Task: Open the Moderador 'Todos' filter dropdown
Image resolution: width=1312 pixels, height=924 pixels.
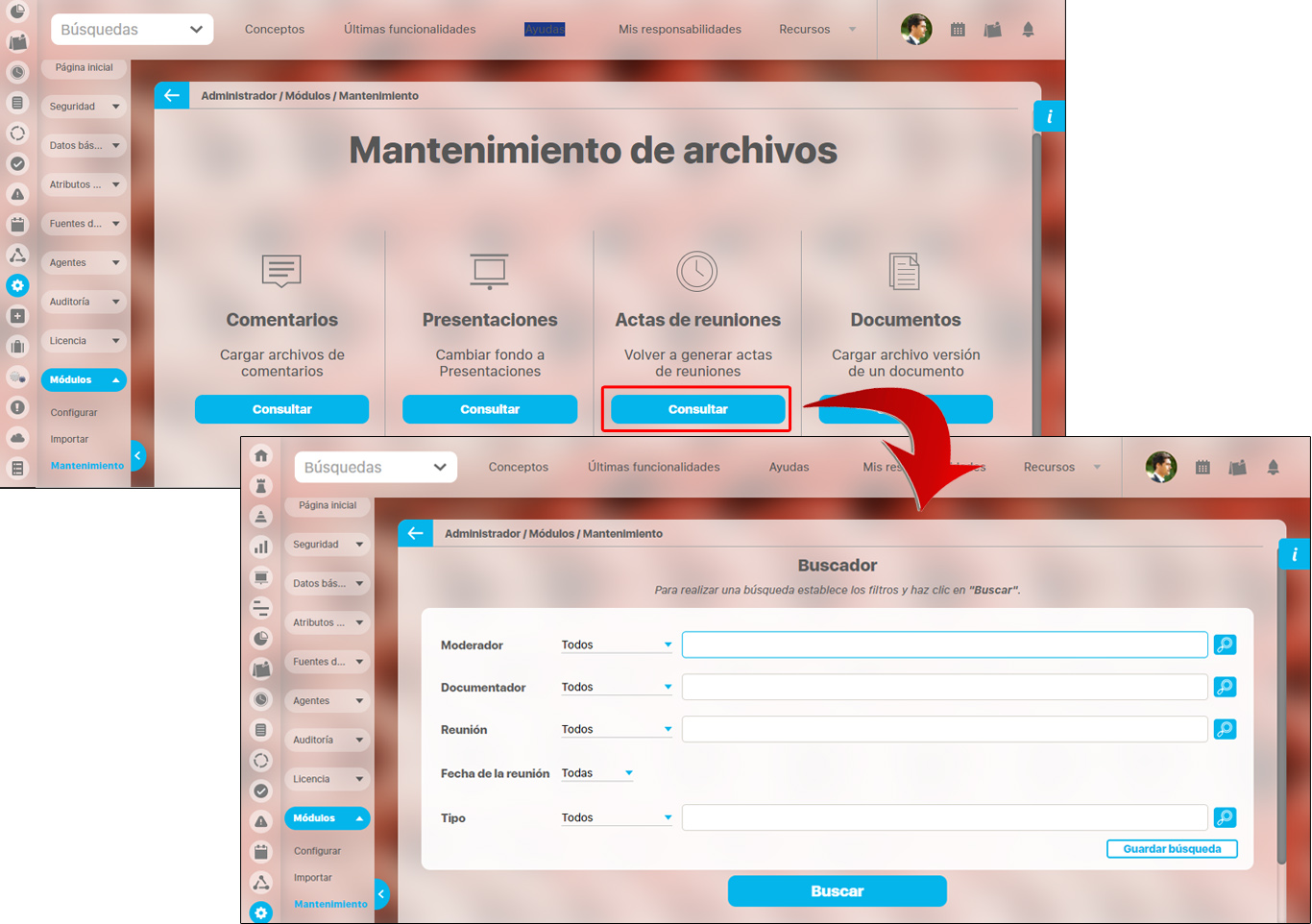Action: tap(616, 644)
